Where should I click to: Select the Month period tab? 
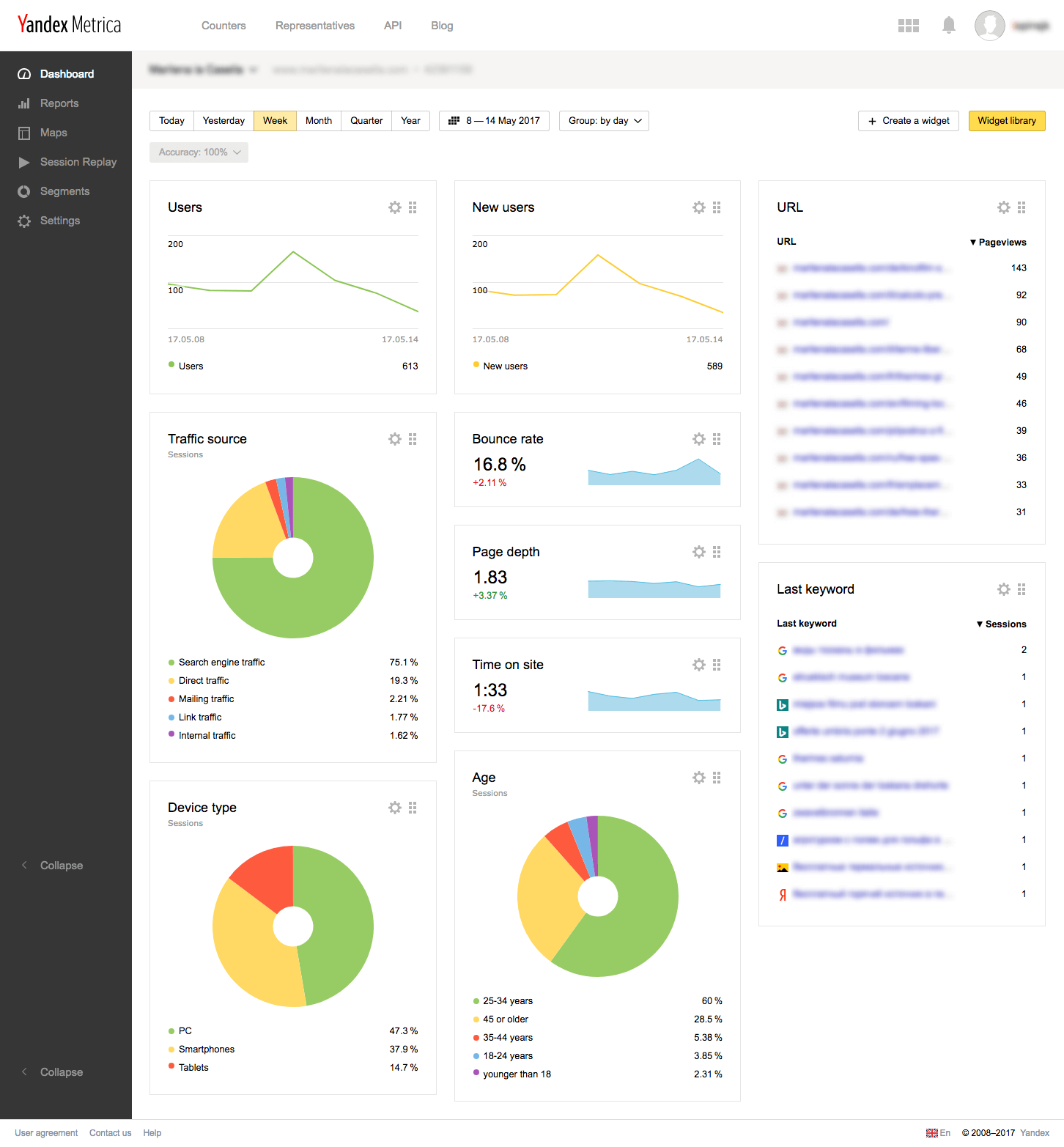coord(319,121)
